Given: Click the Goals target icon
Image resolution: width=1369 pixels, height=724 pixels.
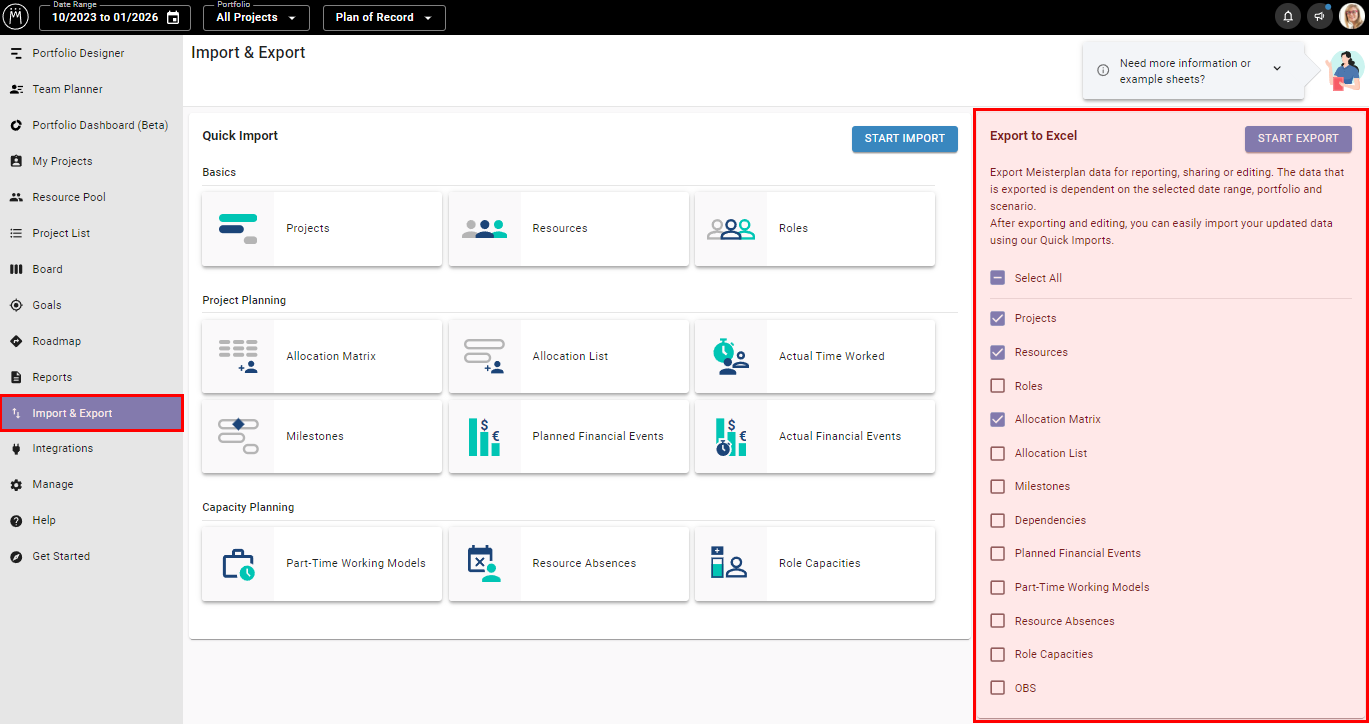Looking at the screenshot, I should 16,305.
